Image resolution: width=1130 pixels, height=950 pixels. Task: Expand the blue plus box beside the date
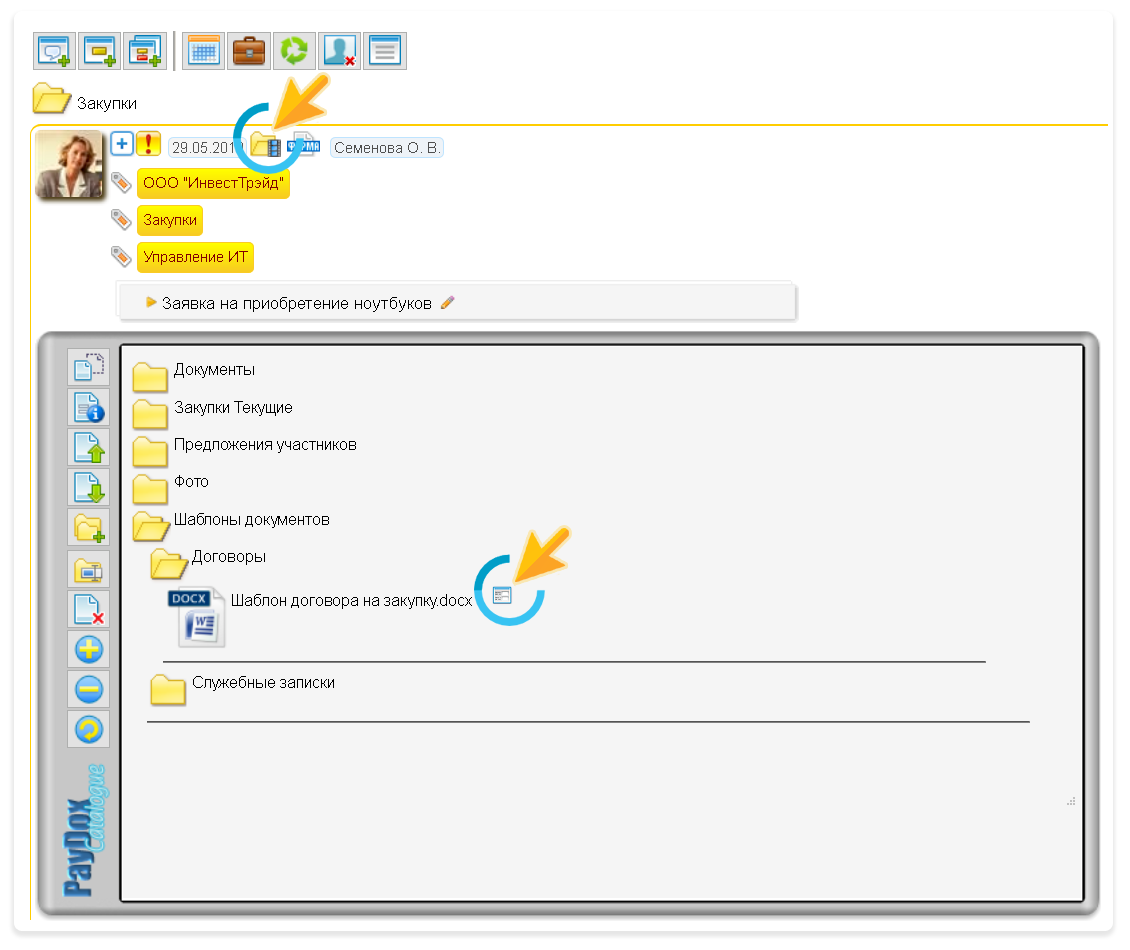pyautogui.click(x=122, y=144)
